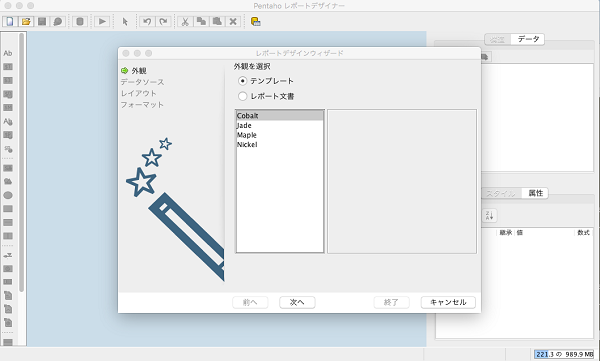
Task: Choose the Cobalt template in the list
Action: point(280,116)
